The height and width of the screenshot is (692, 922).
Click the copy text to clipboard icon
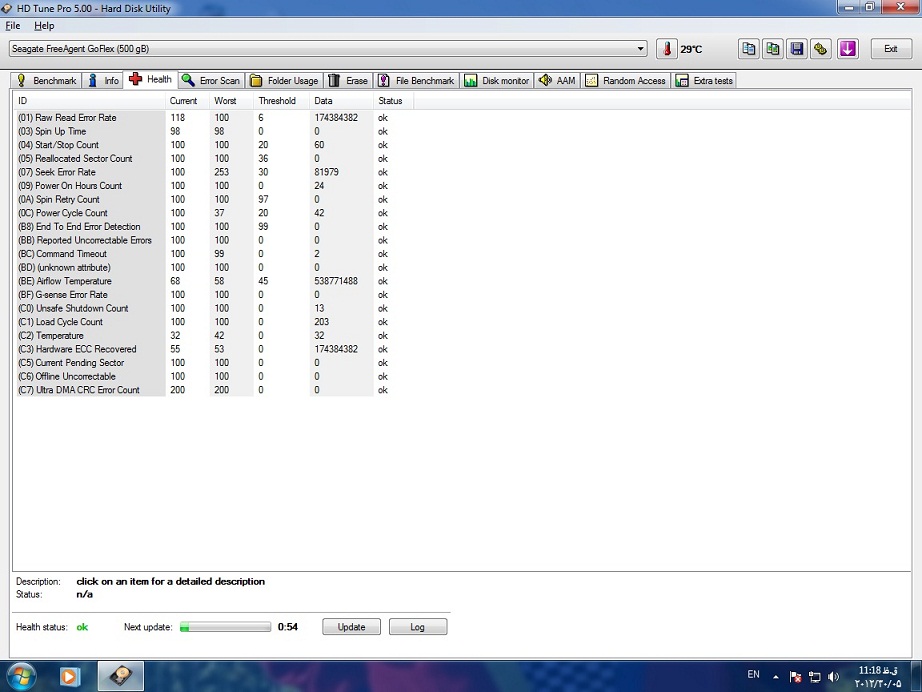click(749, 49)
